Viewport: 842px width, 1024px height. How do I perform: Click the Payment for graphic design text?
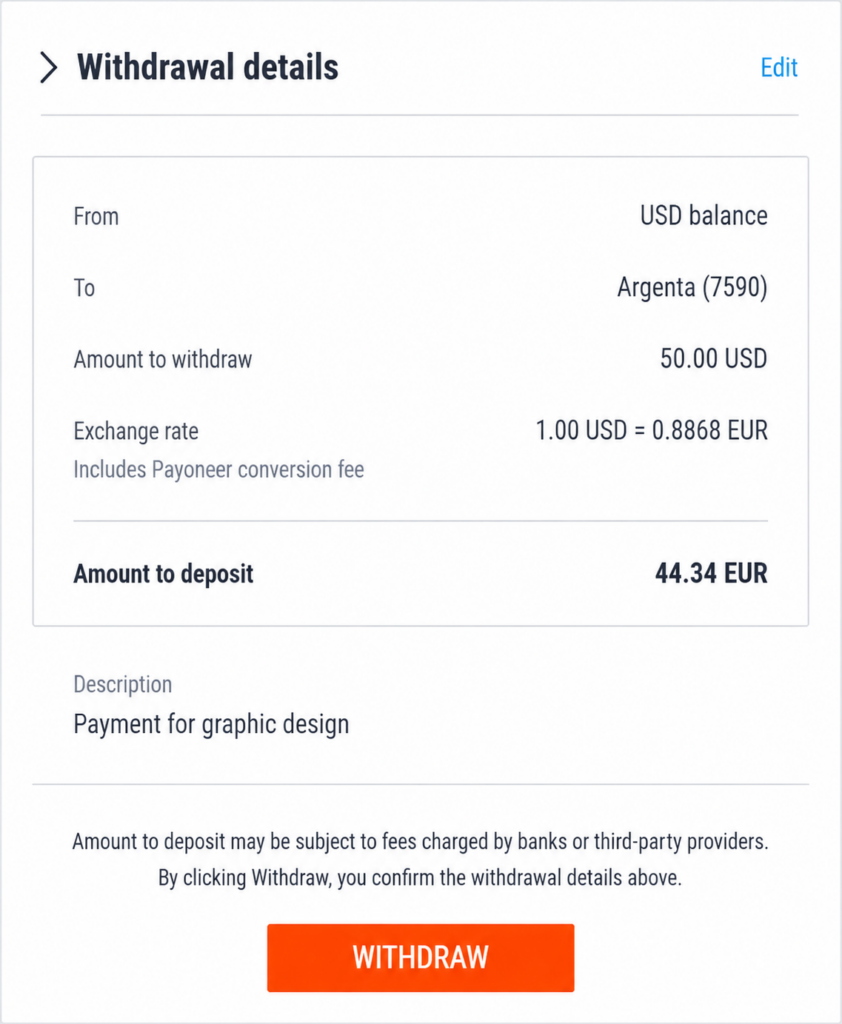pos(211,724)
